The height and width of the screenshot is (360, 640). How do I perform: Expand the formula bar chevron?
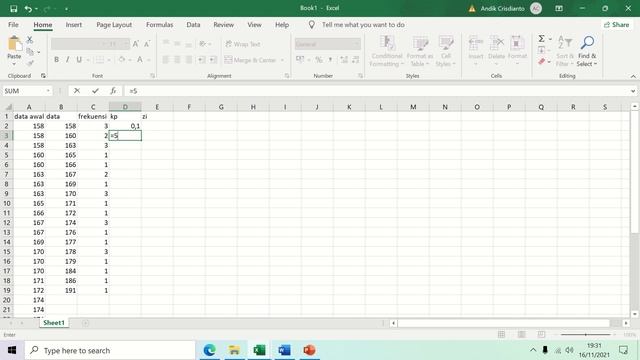coord(633,91)
